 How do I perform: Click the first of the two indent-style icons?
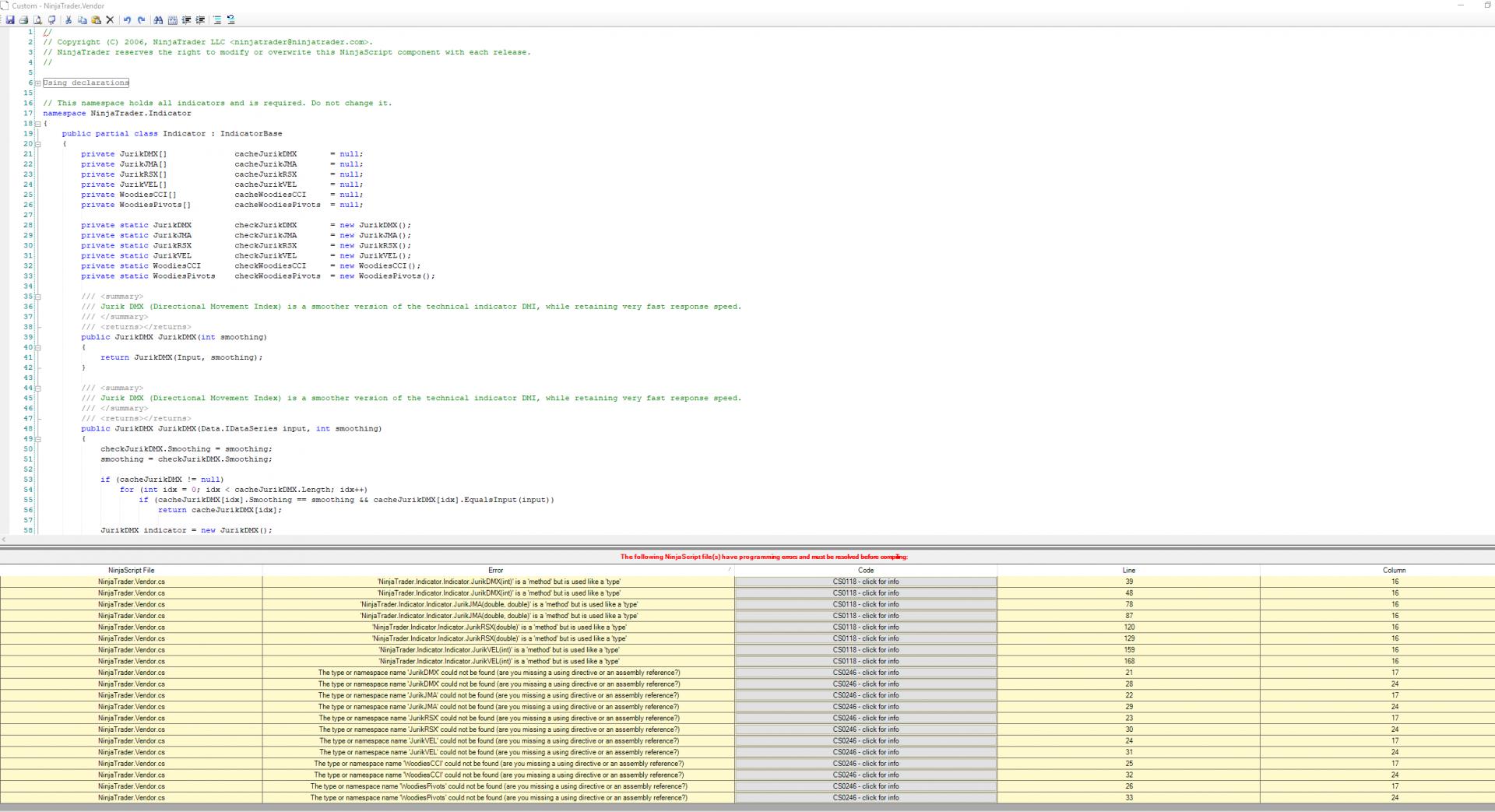pos(186,20)
